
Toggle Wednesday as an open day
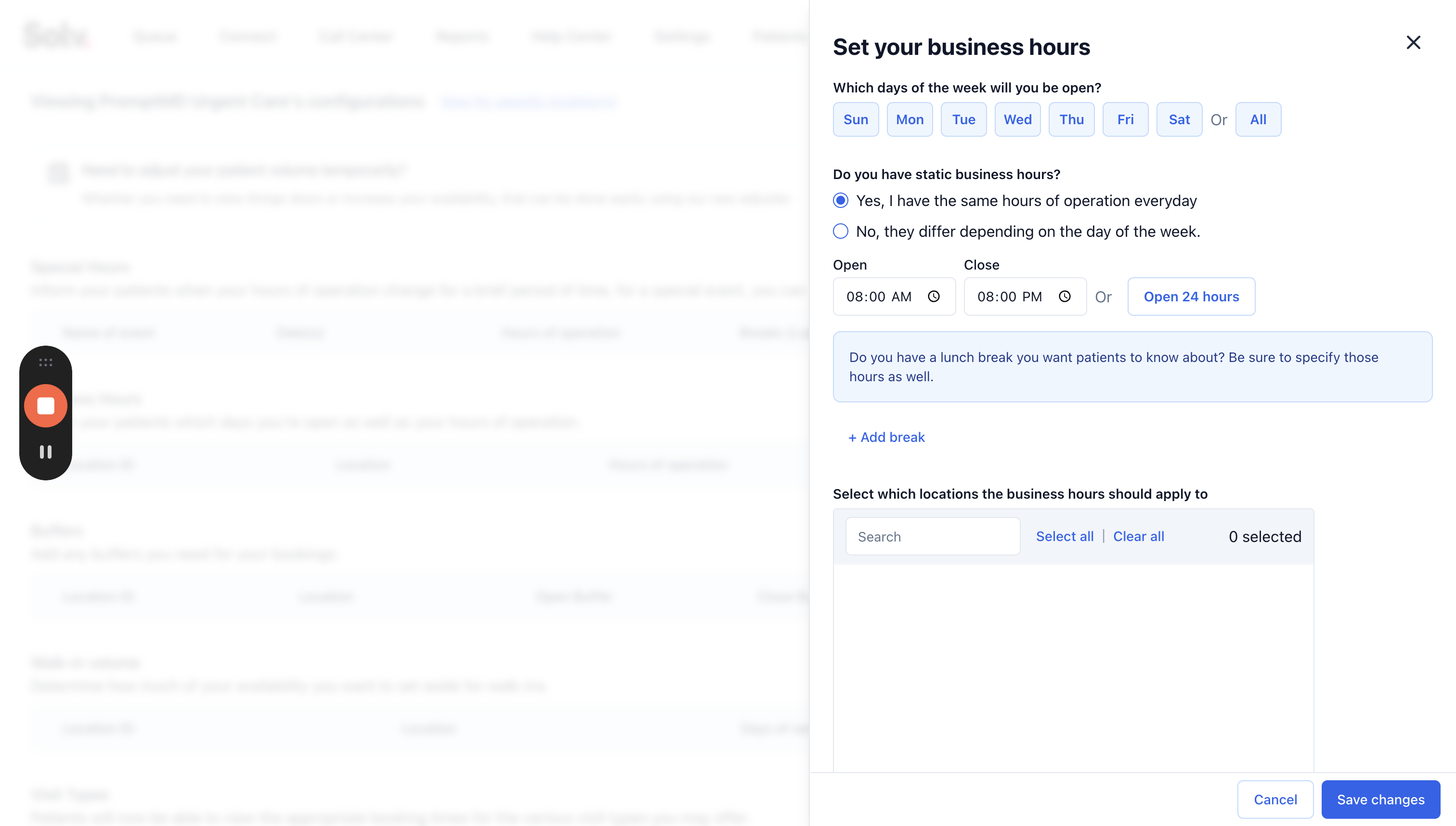click(x=1017, y=119)
